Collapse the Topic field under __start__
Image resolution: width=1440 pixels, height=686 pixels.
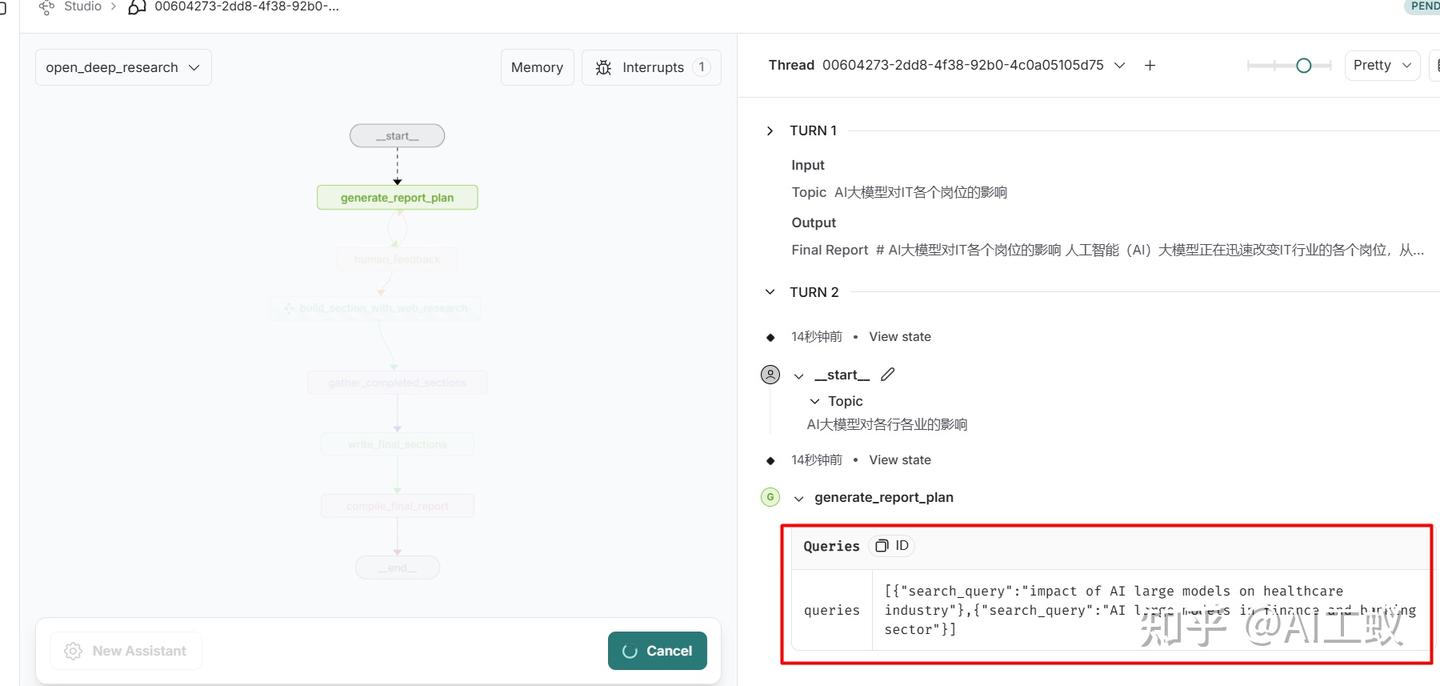(815, 401)
